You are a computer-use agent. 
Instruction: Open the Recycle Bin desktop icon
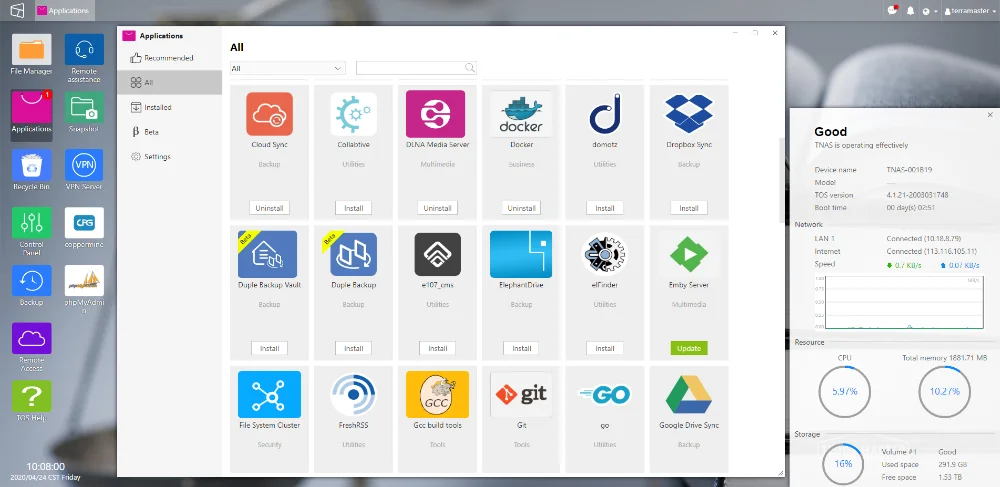(x=31, y=165)
